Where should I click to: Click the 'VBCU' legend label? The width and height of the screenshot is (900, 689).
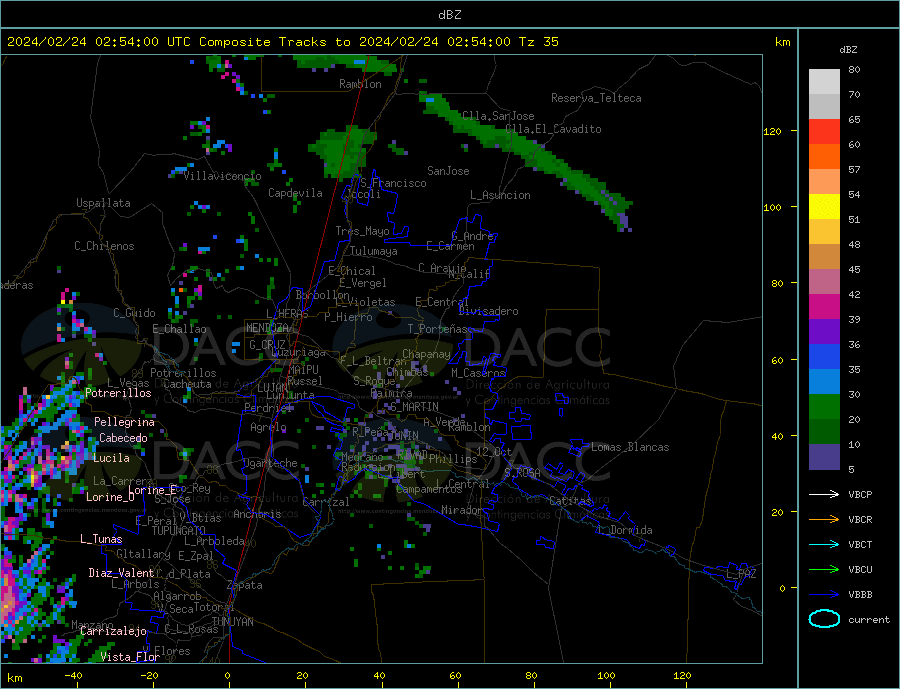click(860, 570)
